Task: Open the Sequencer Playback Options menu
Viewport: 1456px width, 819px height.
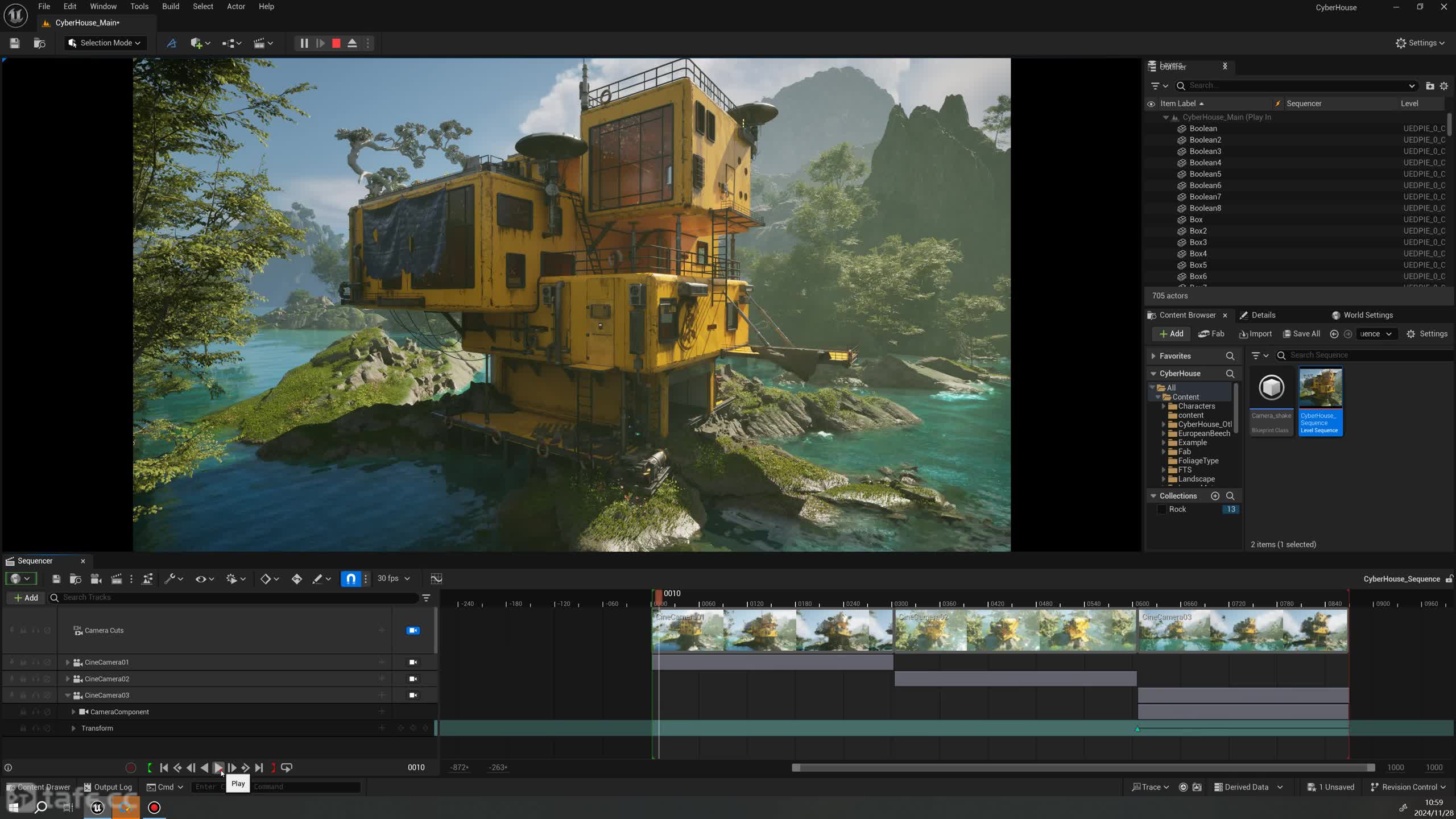Action: pos(235,579)
